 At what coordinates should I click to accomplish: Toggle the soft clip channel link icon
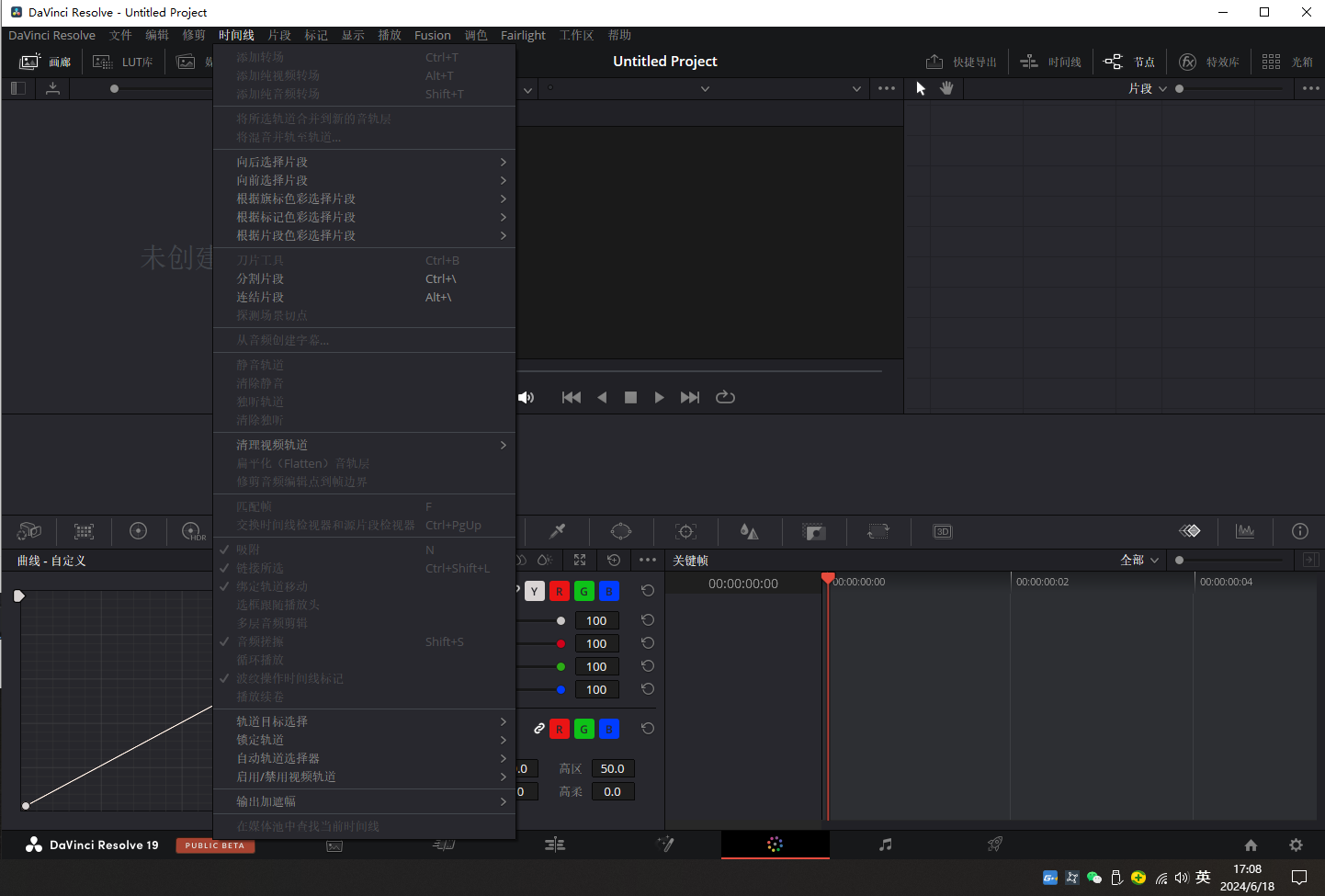click(x=539, y=729)
